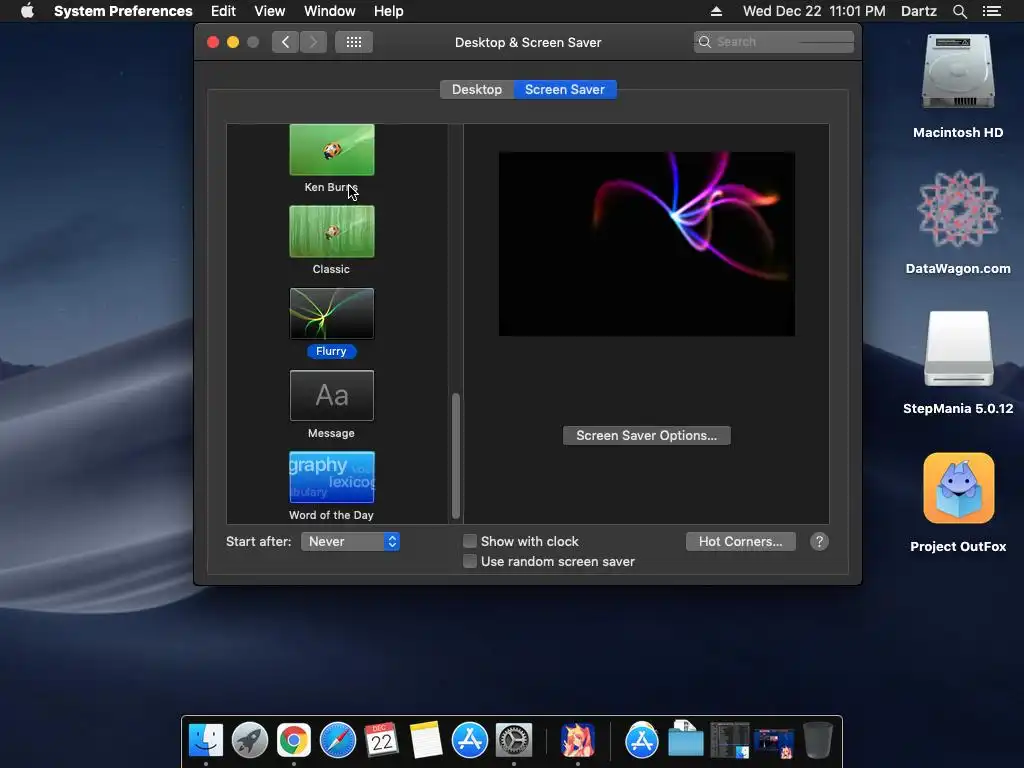1024x768 pixels.
Task: Select the Ken Burns screen saver thumbnail
Action: pyautogui.click(x=332, y=150)
